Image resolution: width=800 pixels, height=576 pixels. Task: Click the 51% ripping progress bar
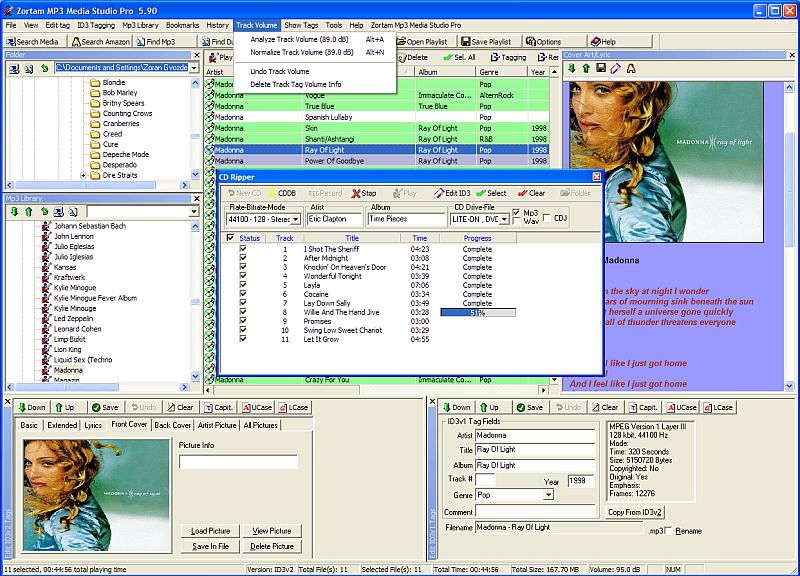click(x=478, y=312)
